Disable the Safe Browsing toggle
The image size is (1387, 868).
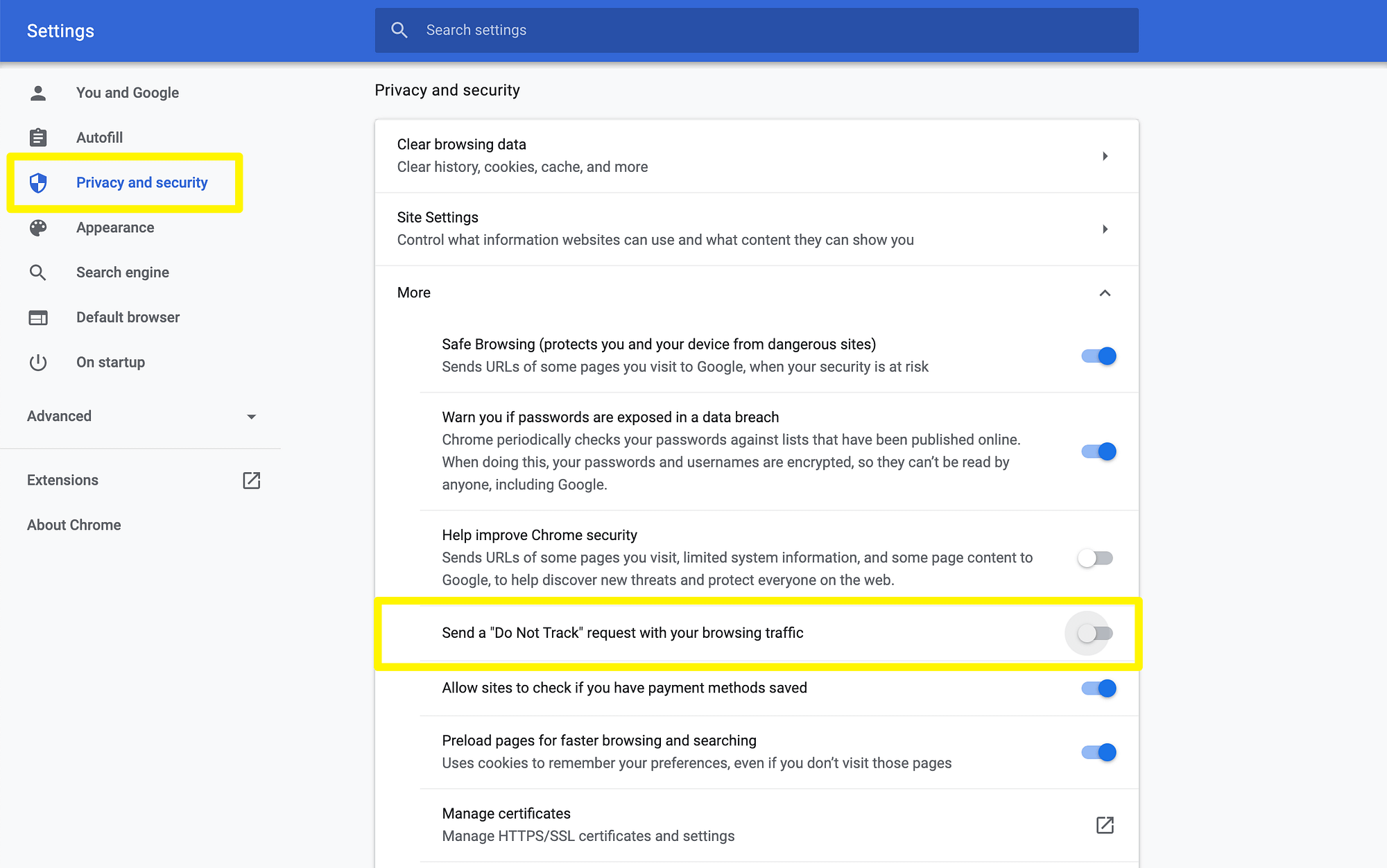1099,356
